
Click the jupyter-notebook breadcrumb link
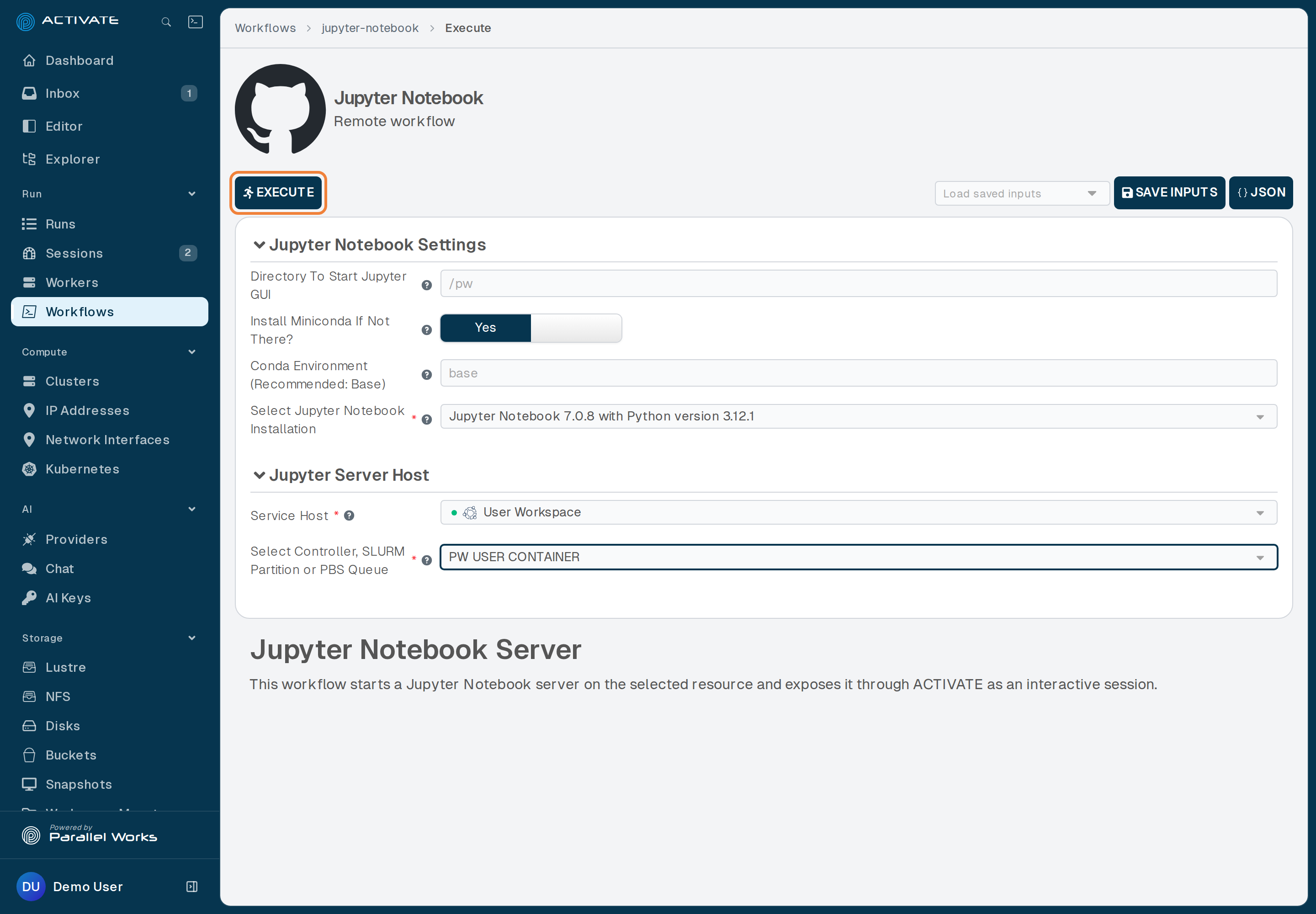pos(370,28)
